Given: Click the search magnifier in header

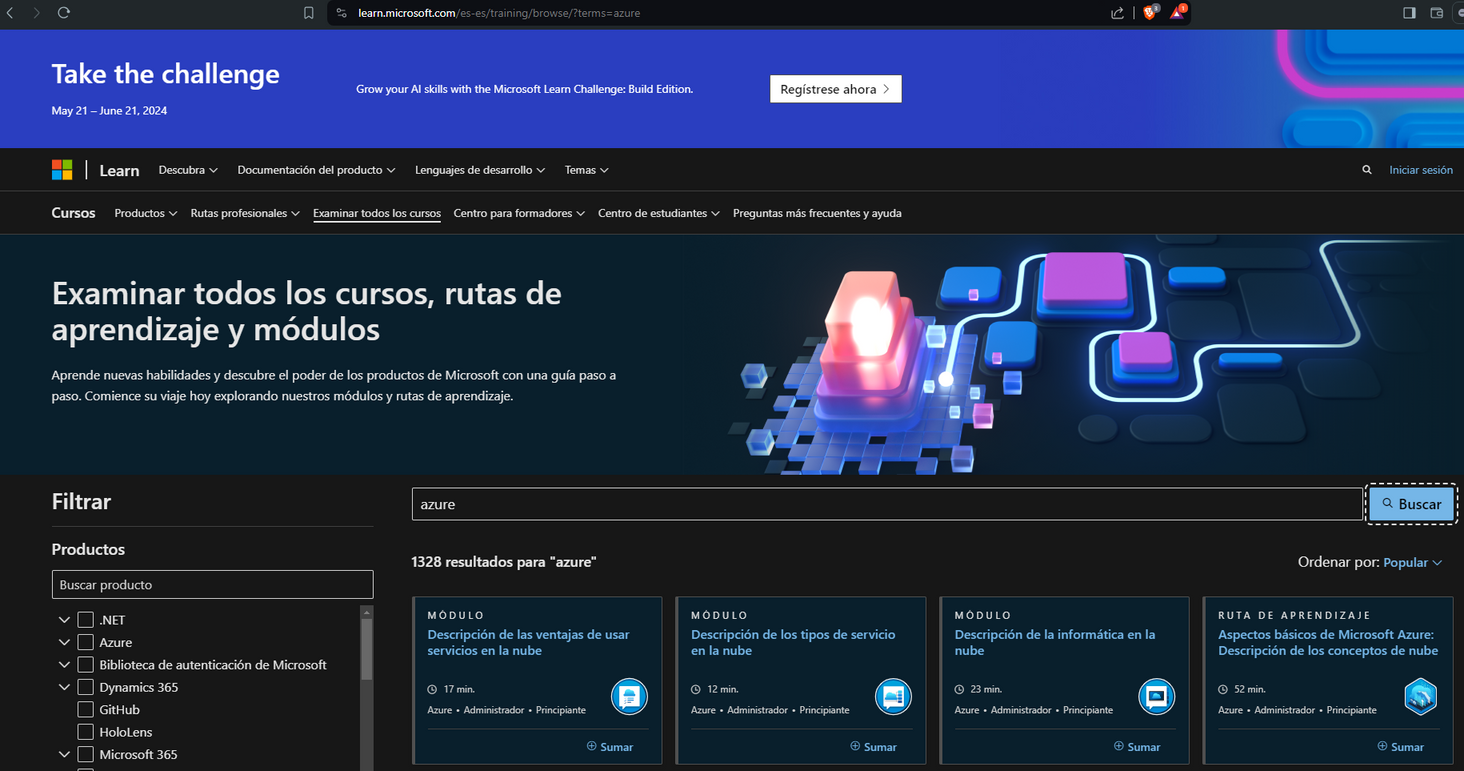Looking at the screenshot, I should 1366,170.
